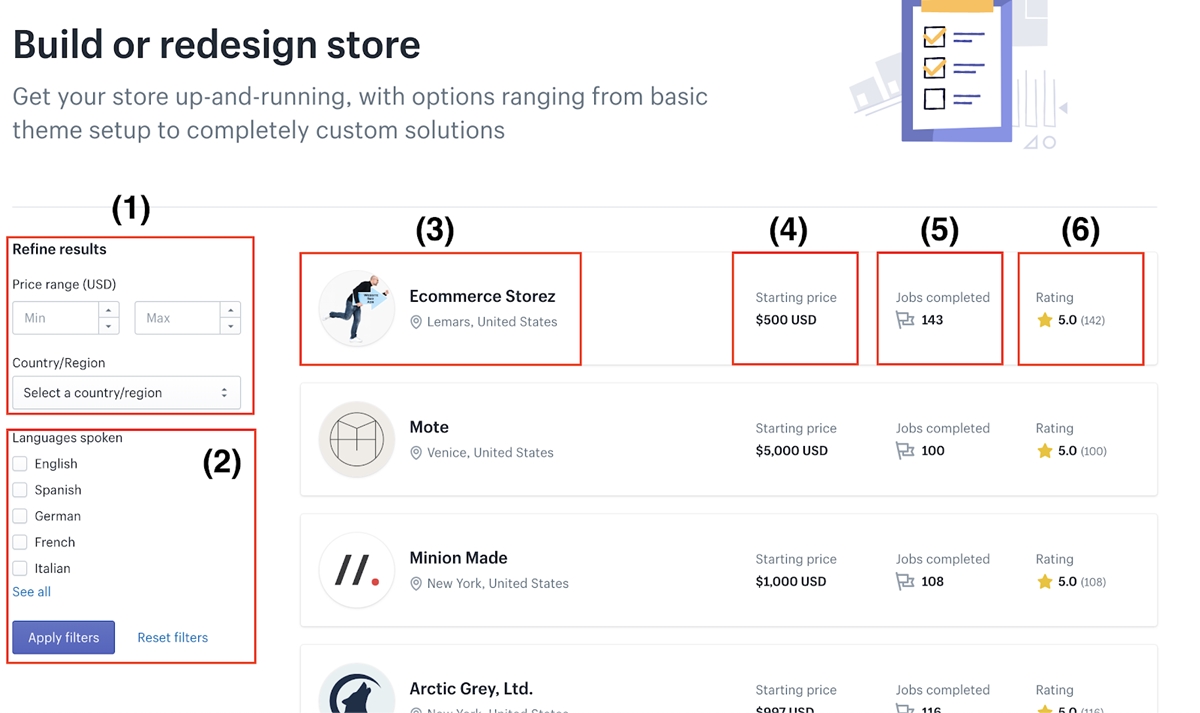The height and width of the screenshot is (713, 1200).
Task: Tick the Italian language checkbox
Action: 20,568
